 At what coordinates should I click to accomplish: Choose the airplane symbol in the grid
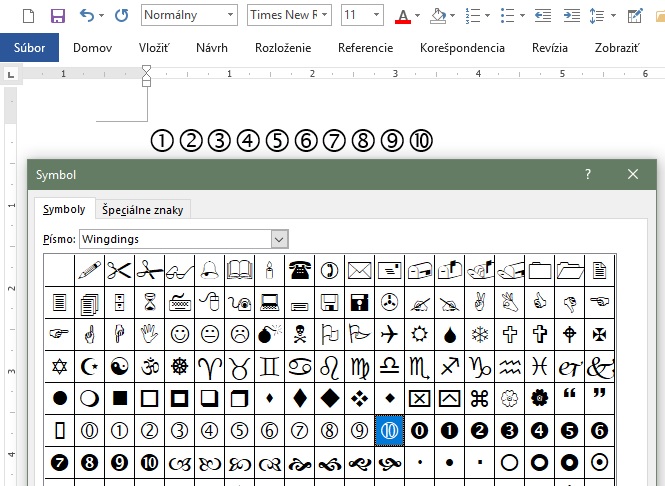click(x=389, y=333)
